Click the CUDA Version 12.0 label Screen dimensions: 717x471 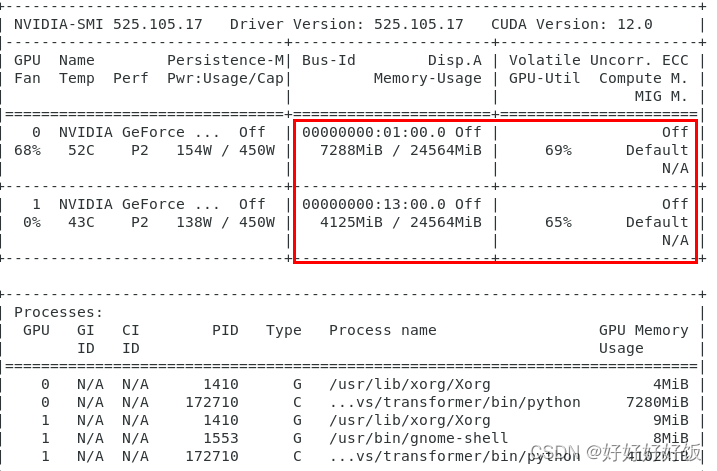(571, 24)
